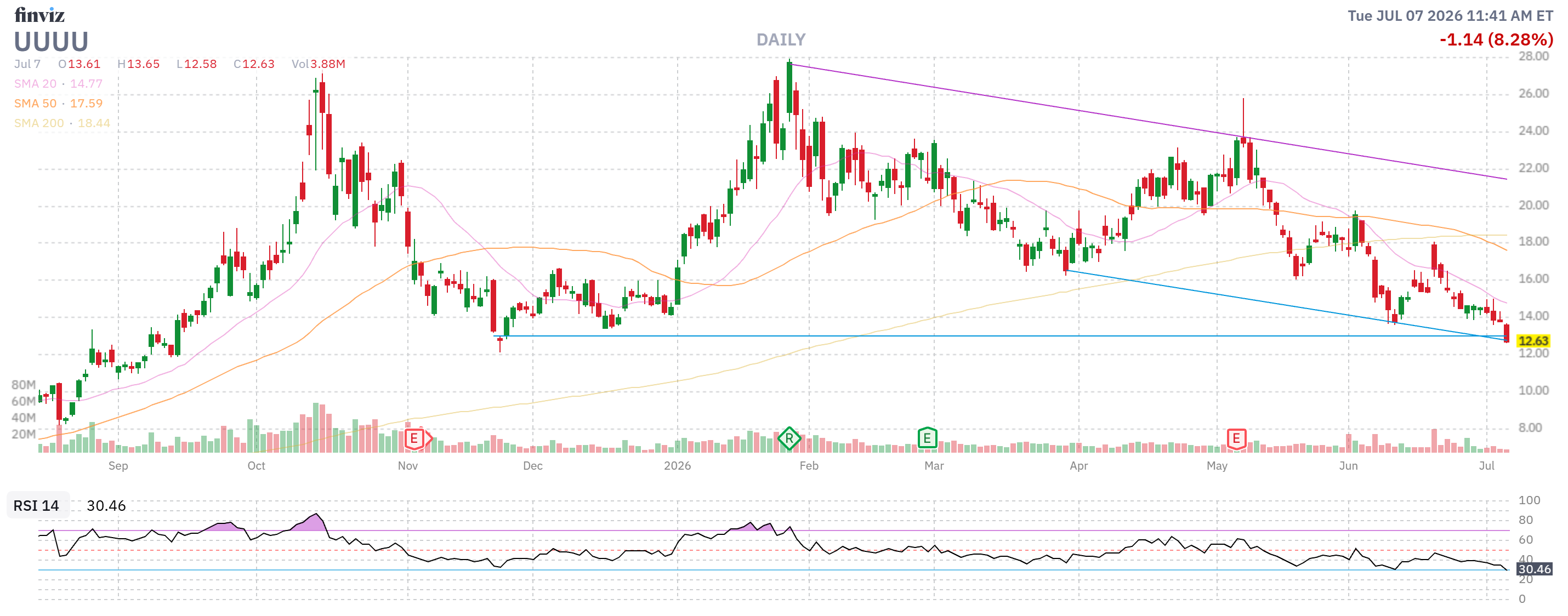Click the finviz logo

(x=39, y=15)
